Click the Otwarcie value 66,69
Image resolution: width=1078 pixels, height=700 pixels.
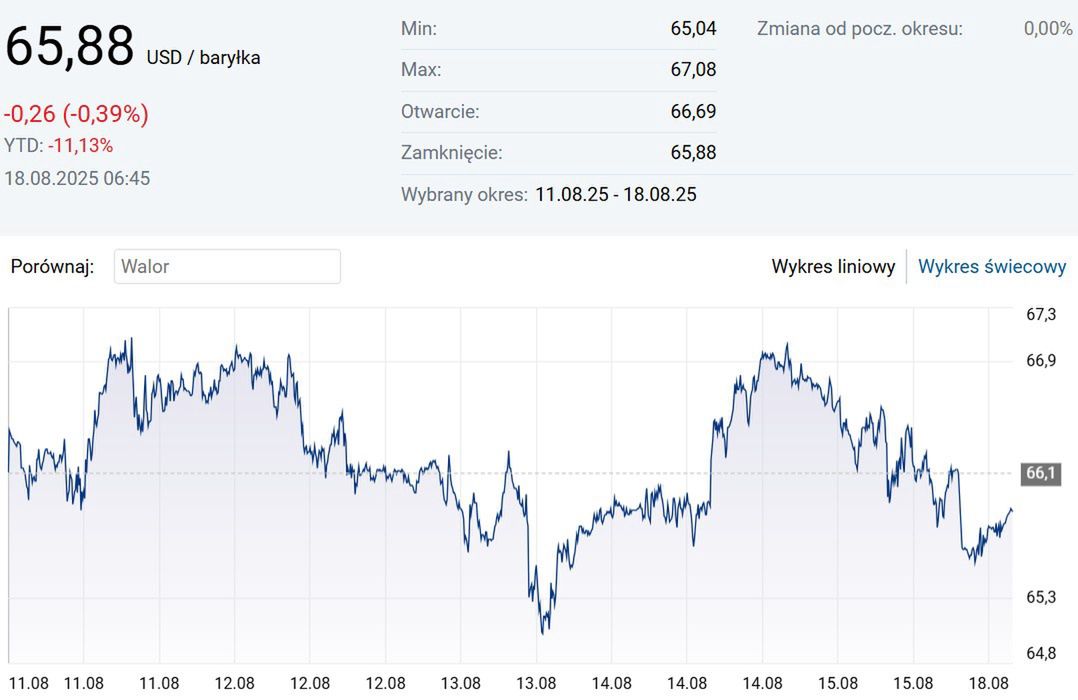(x=693, y=112)
